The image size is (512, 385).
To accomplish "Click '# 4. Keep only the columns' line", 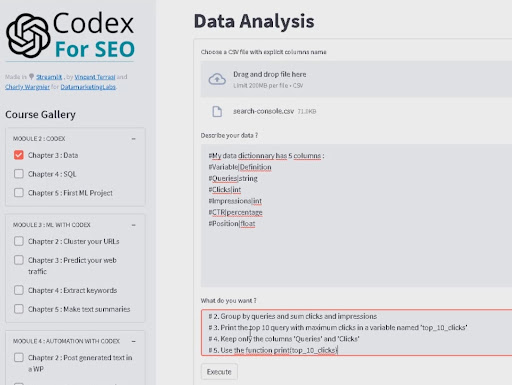I will point(284,339).
